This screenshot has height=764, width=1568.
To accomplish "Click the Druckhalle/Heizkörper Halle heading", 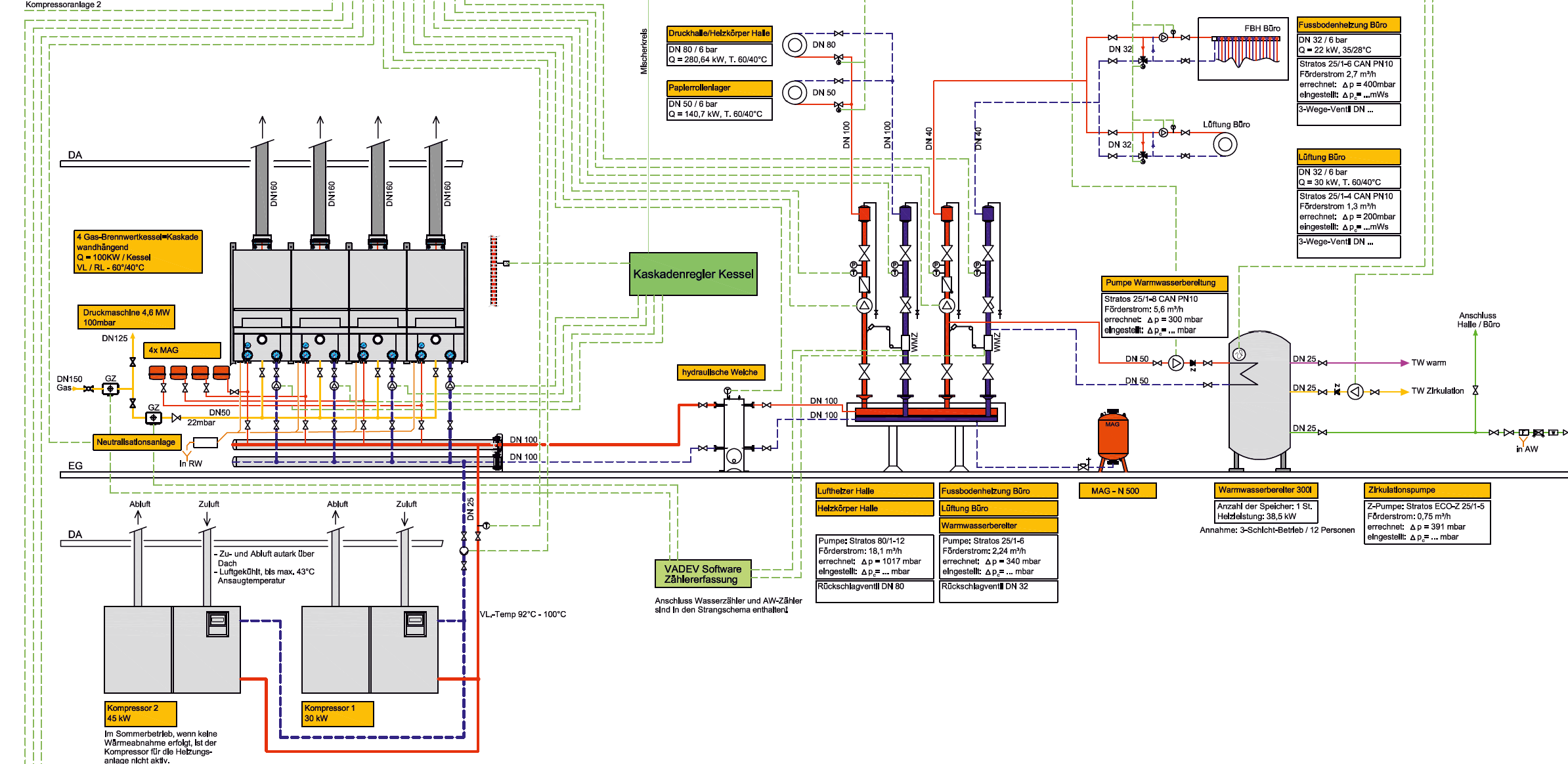I will pos(719,33).
